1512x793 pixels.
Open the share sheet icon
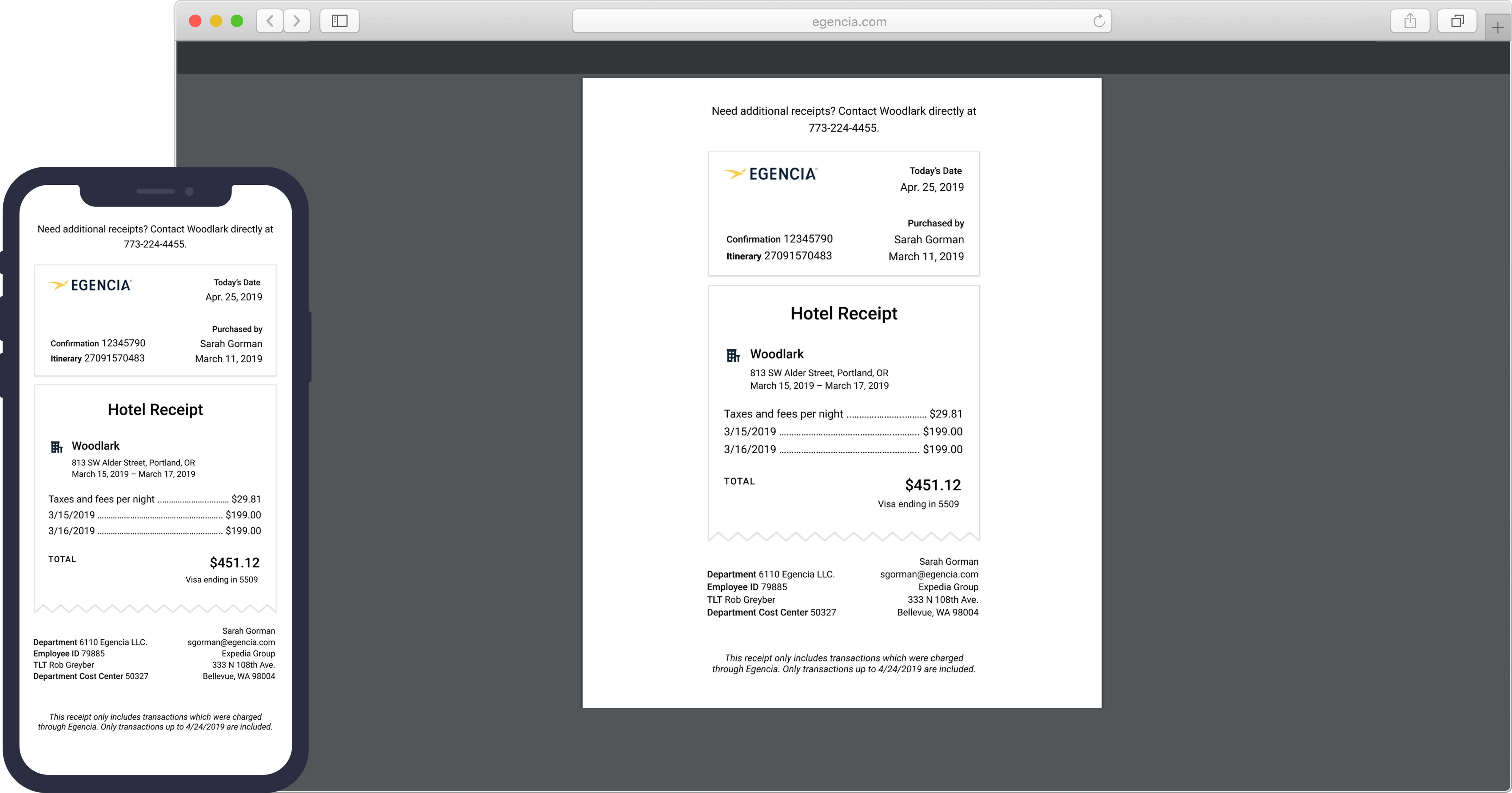click(x=1410, y=21)
